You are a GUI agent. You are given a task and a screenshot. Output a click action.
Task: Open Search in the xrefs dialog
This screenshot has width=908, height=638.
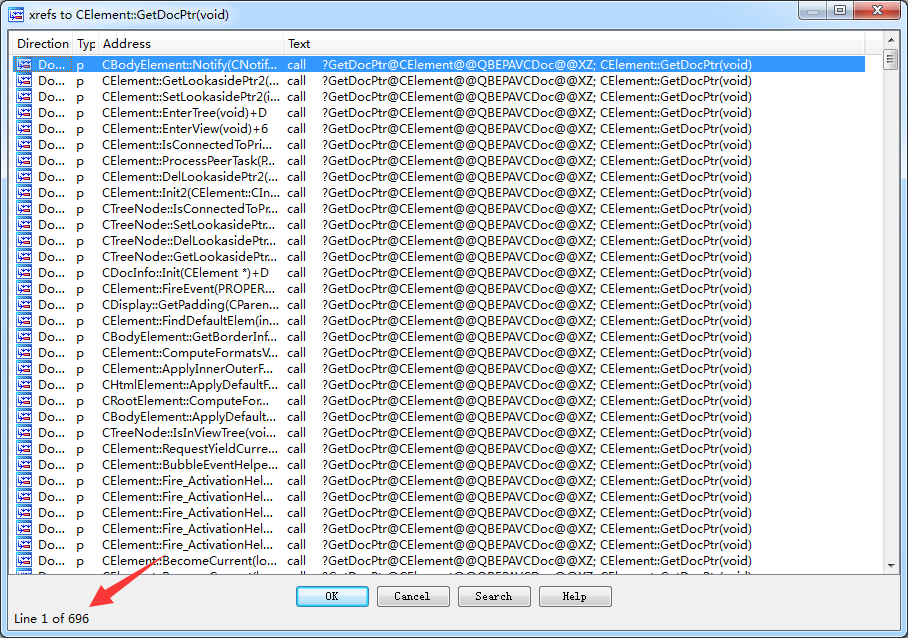pyautogui.click(x=494, y=596)
